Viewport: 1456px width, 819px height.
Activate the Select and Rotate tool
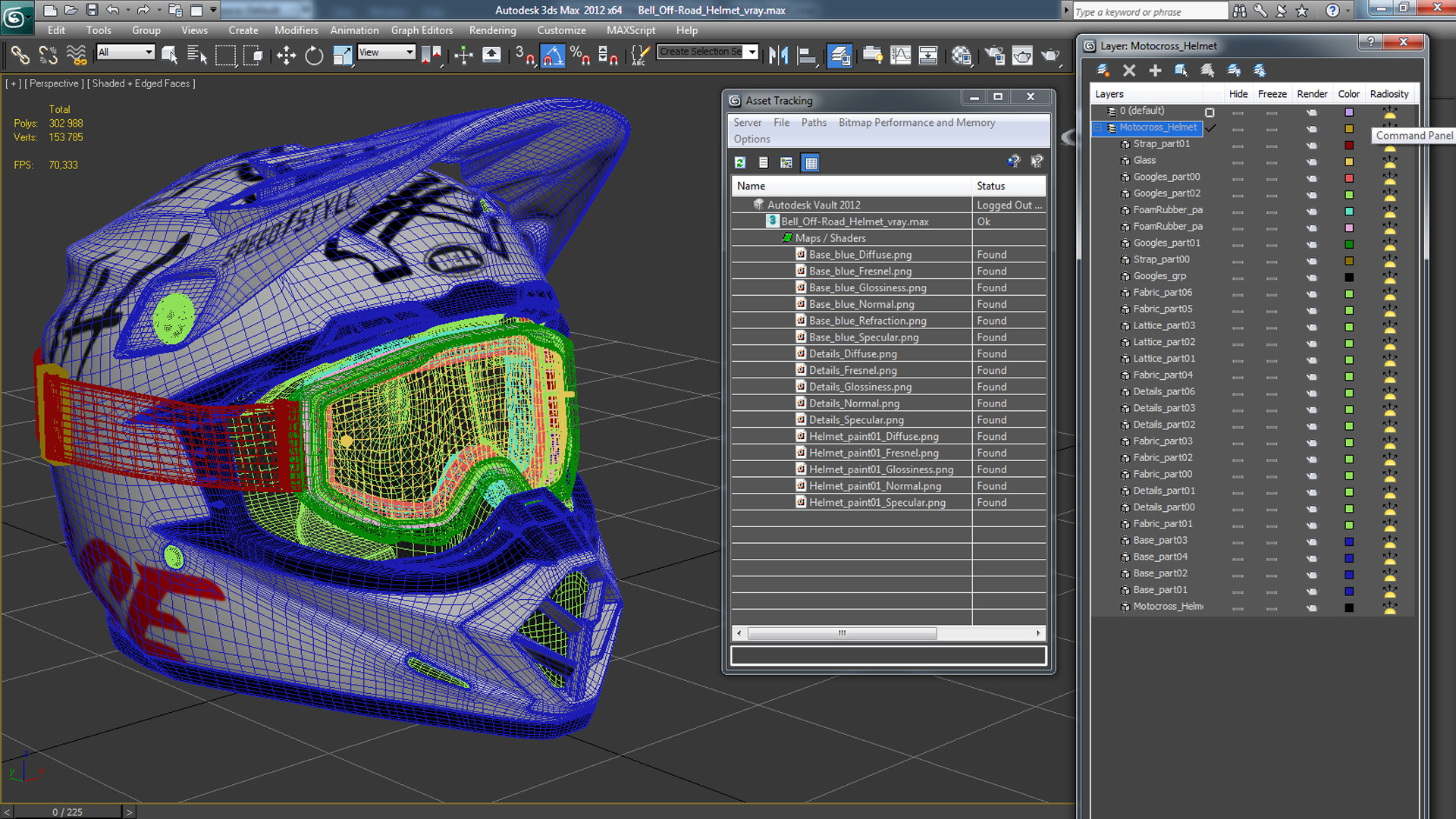pos(314,55)
